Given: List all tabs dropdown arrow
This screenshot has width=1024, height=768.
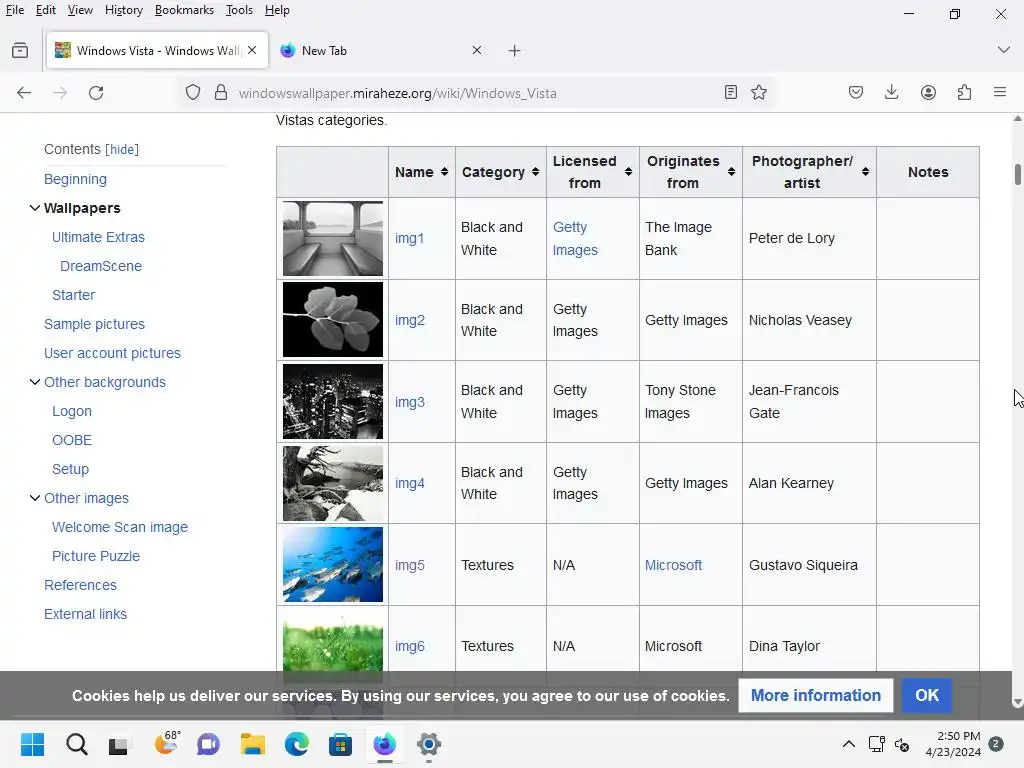Looking at the screenshot, I should coord(1004,50).
